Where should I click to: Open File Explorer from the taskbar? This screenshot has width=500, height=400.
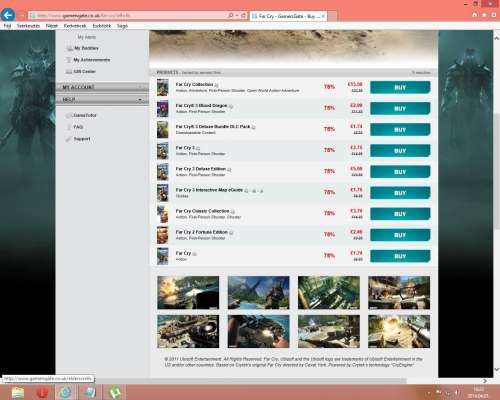tap(18, 392)
